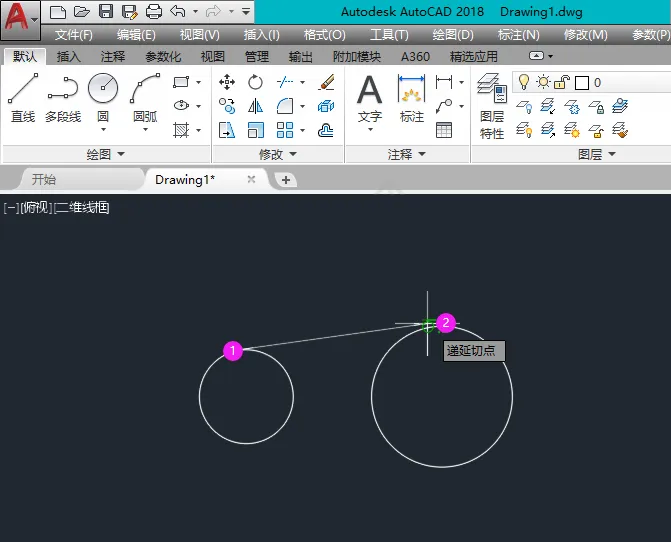This screenshot has width=671, height=542.
Task: Expand the Modify (修改) panel
Action: (278, 154)
